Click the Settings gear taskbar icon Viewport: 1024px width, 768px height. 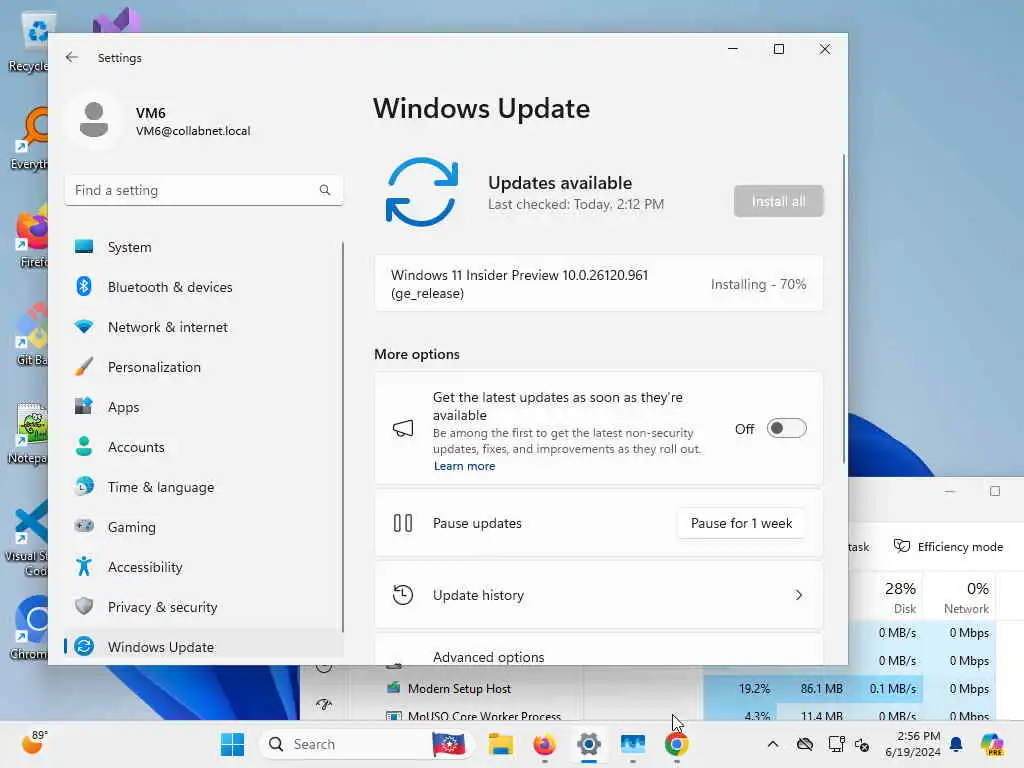[588, 744]
